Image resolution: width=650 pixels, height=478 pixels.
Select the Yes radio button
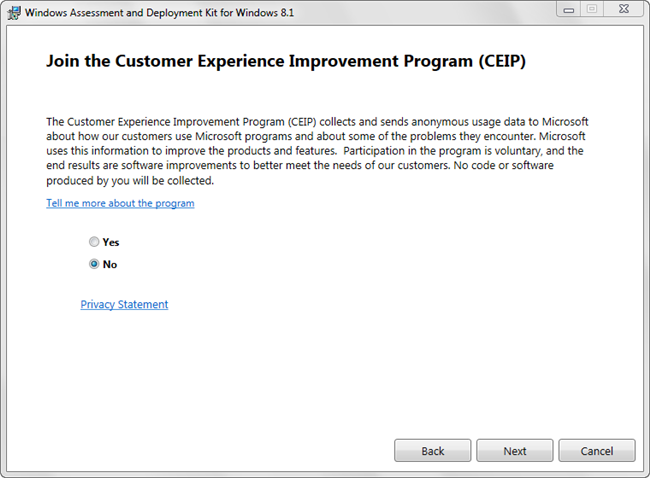[x=94, y=242]
